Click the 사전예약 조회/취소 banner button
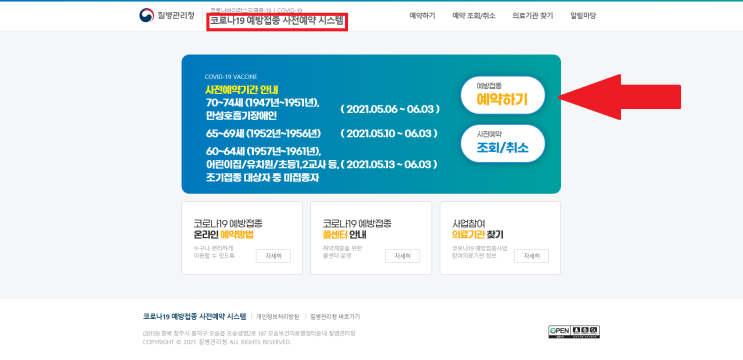743x360 pixels. (503, 144)
